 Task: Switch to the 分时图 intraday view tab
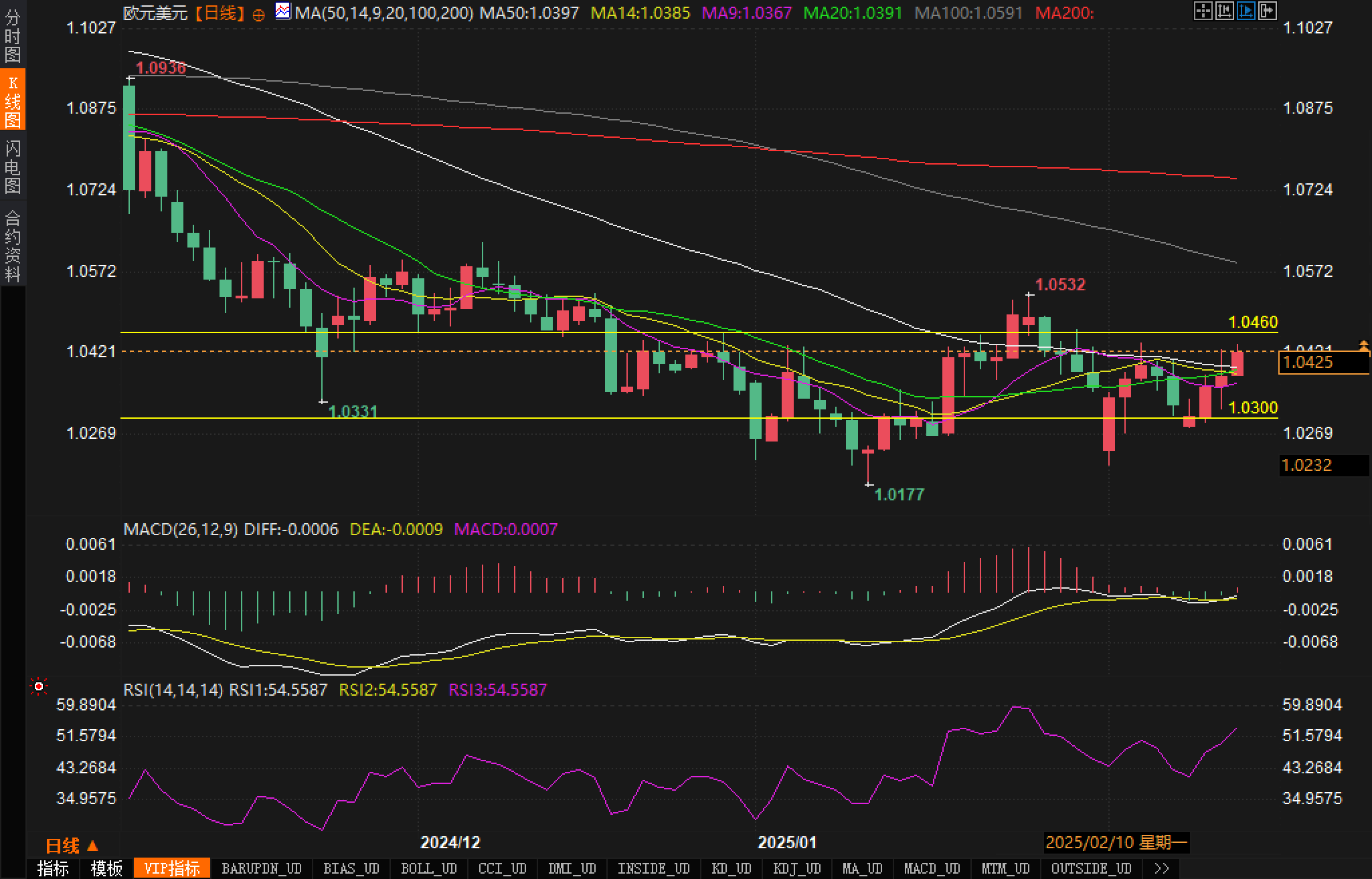13,35
